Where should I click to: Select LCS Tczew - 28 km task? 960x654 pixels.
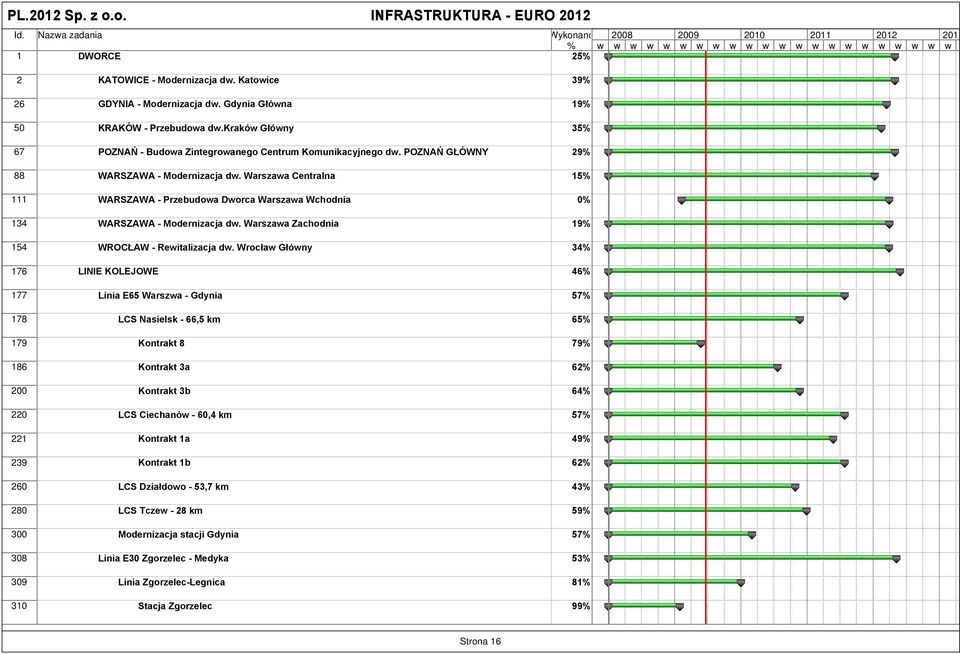(x=160, y=511)
